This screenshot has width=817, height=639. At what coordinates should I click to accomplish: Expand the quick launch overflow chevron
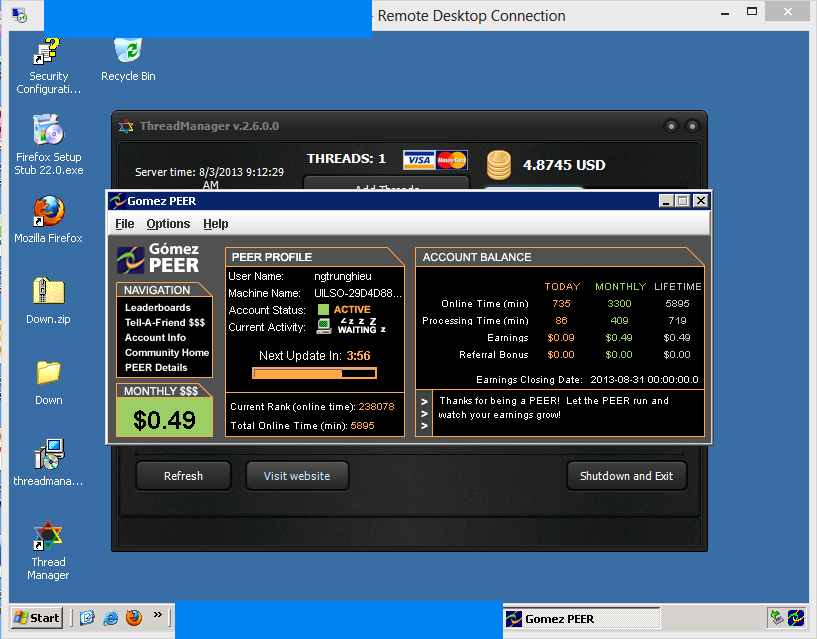[158, 615]
